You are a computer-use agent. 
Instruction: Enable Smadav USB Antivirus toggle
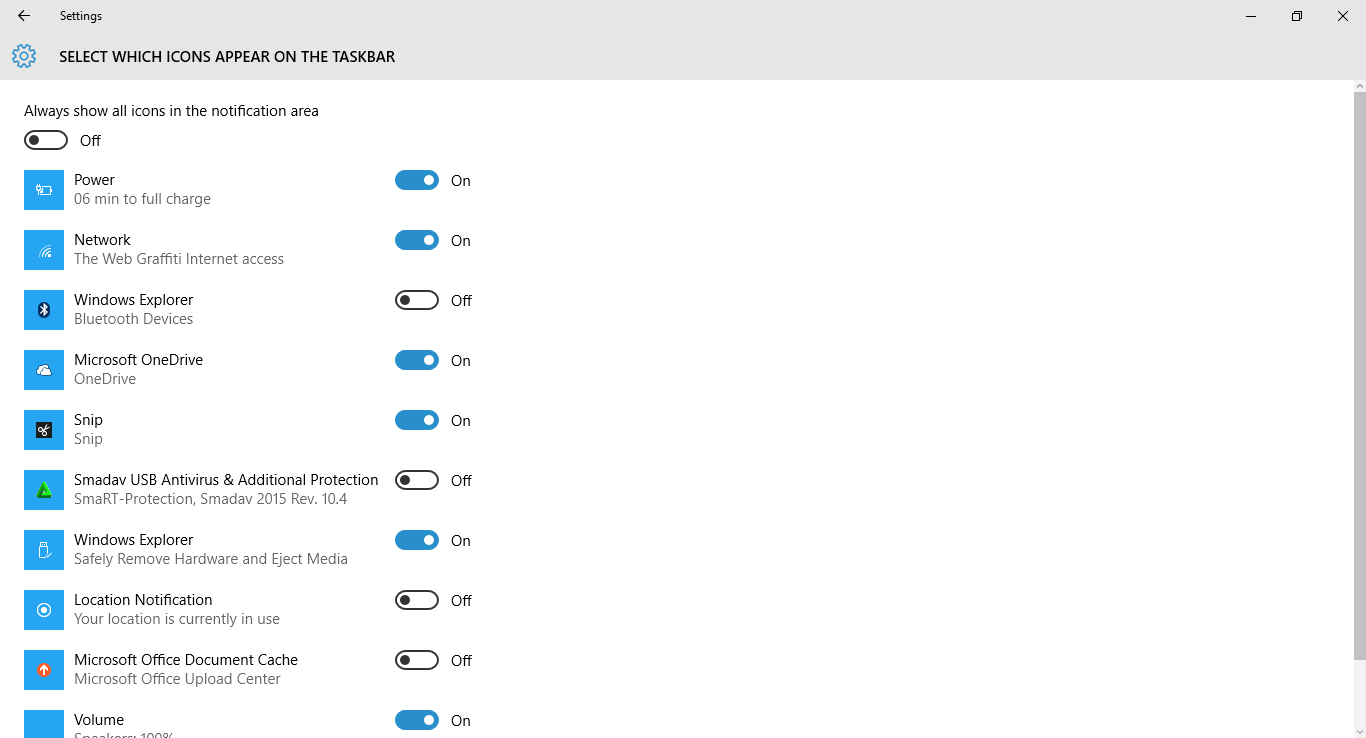coord(417,480)
